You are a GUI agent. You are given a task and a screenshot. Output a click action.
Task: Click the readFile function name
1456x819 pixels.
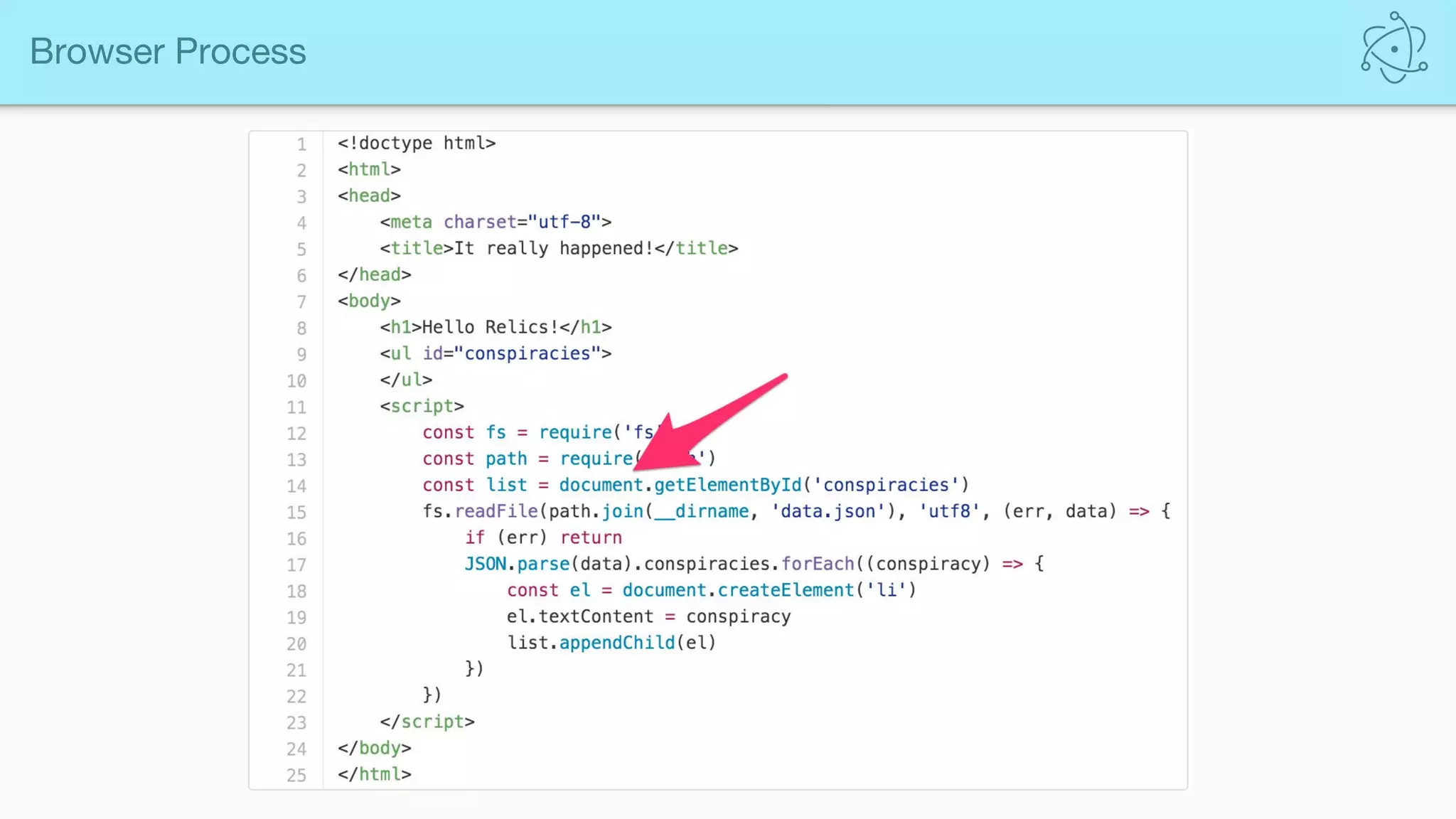(x=496, y=511)
